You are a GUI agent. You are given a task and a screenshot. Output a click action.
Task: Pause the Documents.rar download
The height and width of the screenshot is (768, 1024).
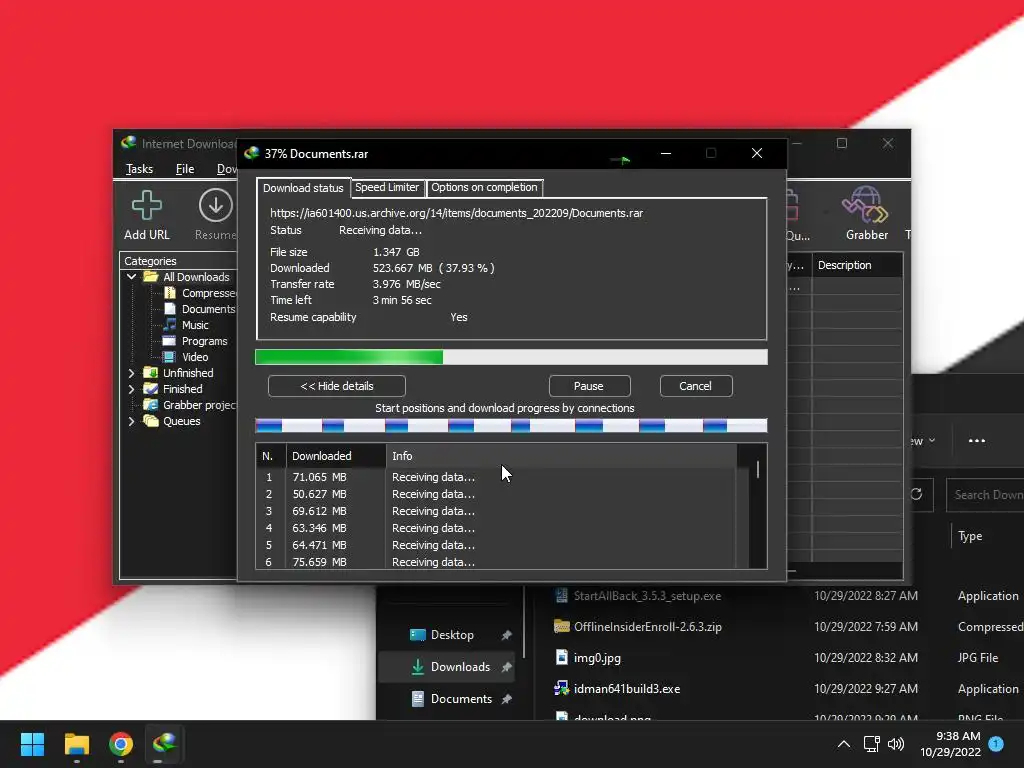589,386
